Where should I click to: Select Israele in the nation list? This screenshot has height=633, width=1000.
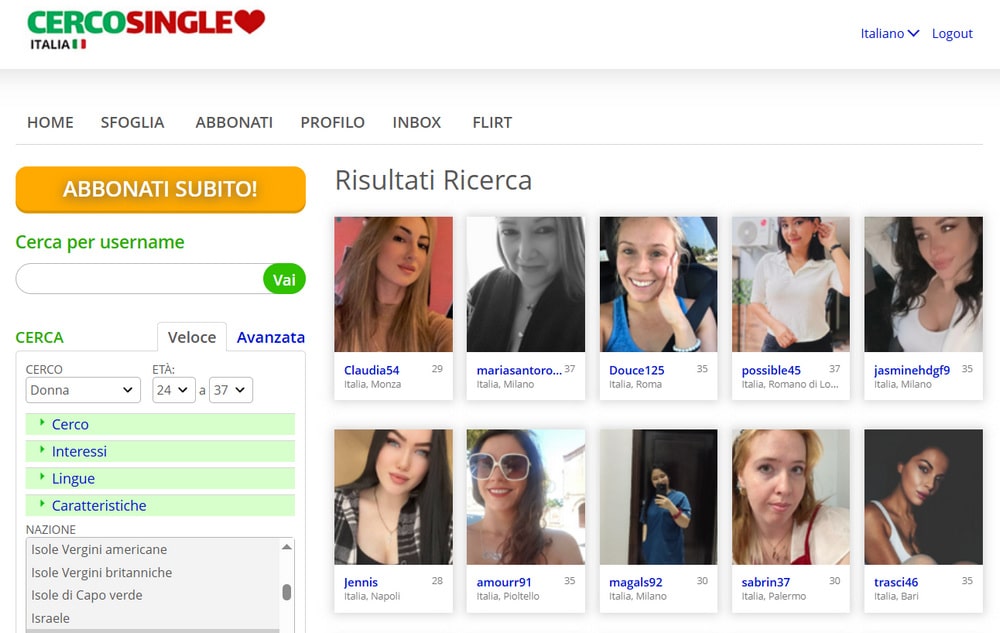153,618
